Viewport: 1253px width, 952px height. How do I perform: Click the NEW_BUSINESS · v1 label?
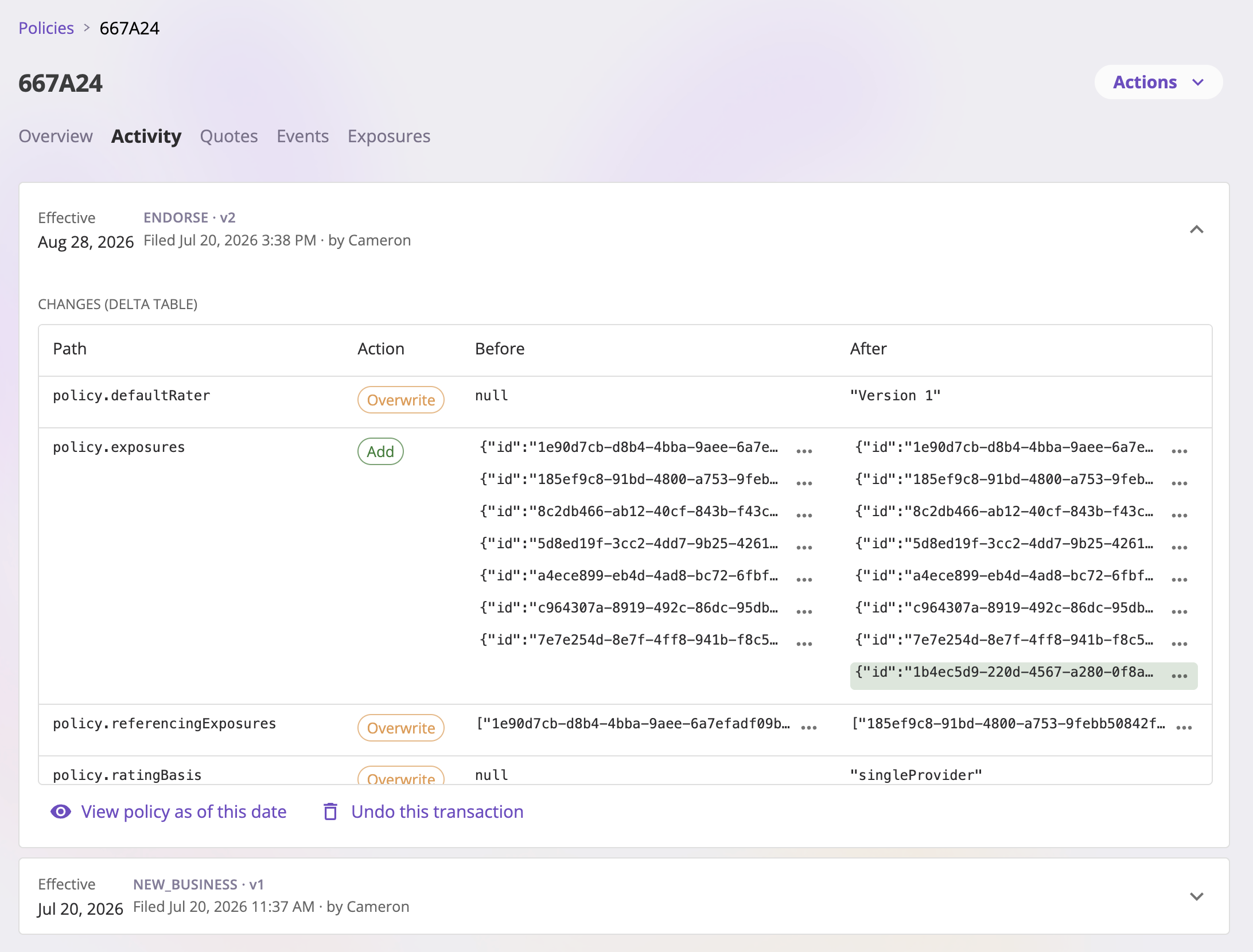(x=199, y=884)
